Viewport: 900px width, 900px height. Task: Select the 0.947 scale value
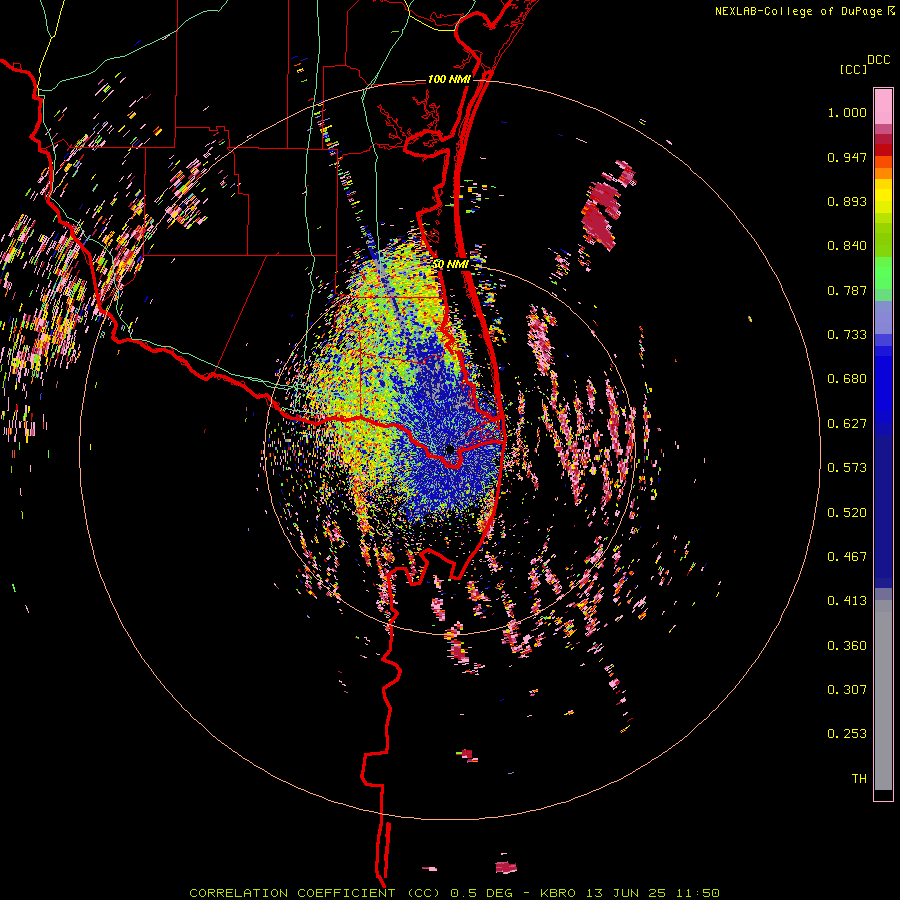click(847, 157)
